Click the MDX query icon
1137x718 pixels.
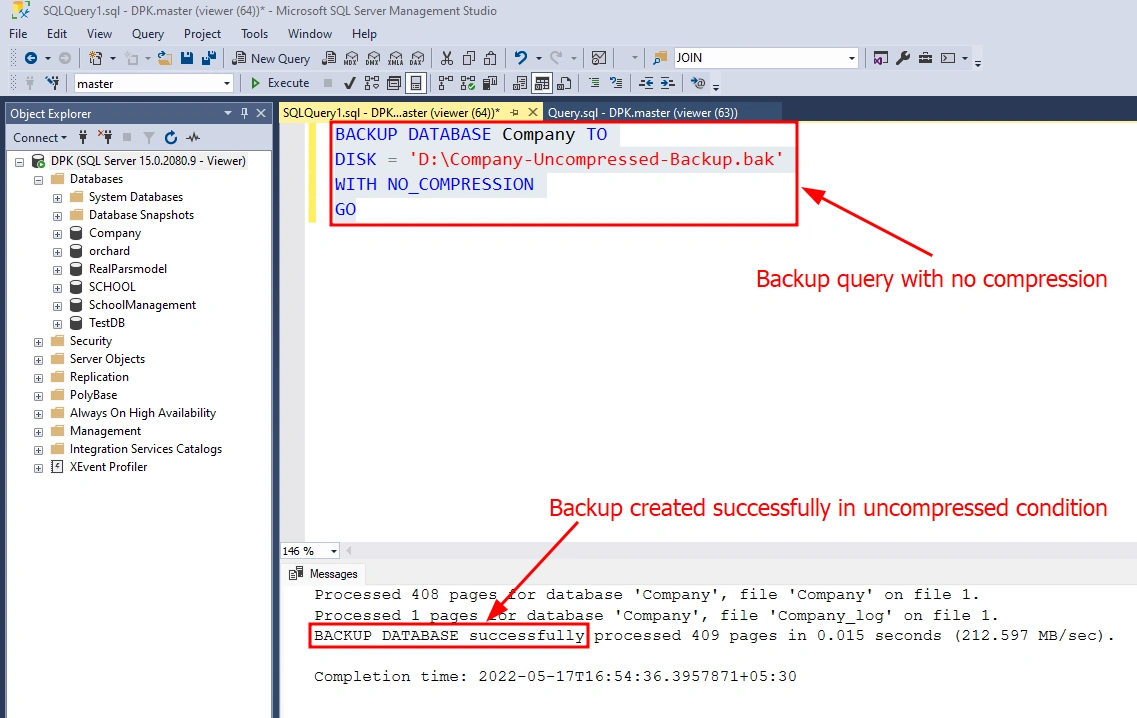coord(351,58)
